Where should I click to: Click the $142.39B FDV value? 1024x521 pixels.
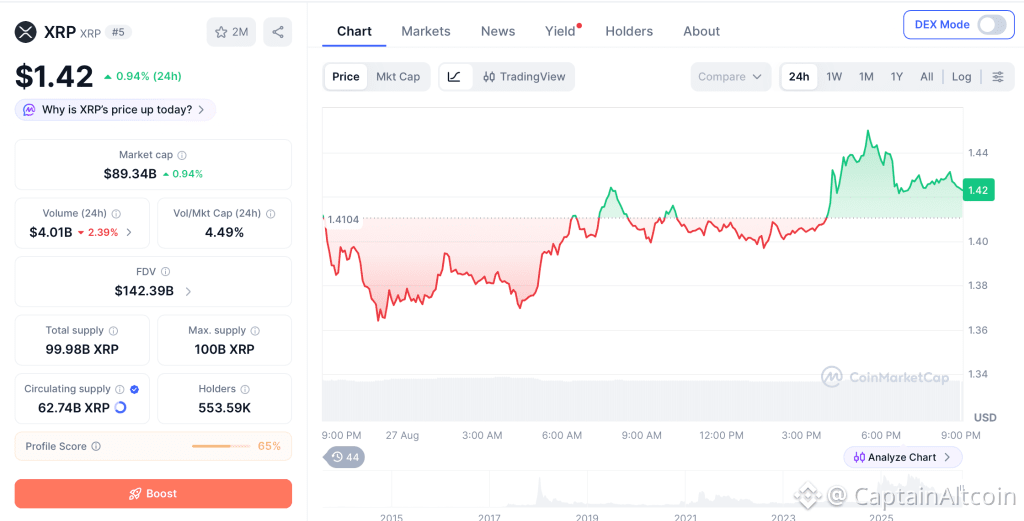pos(144,291)
